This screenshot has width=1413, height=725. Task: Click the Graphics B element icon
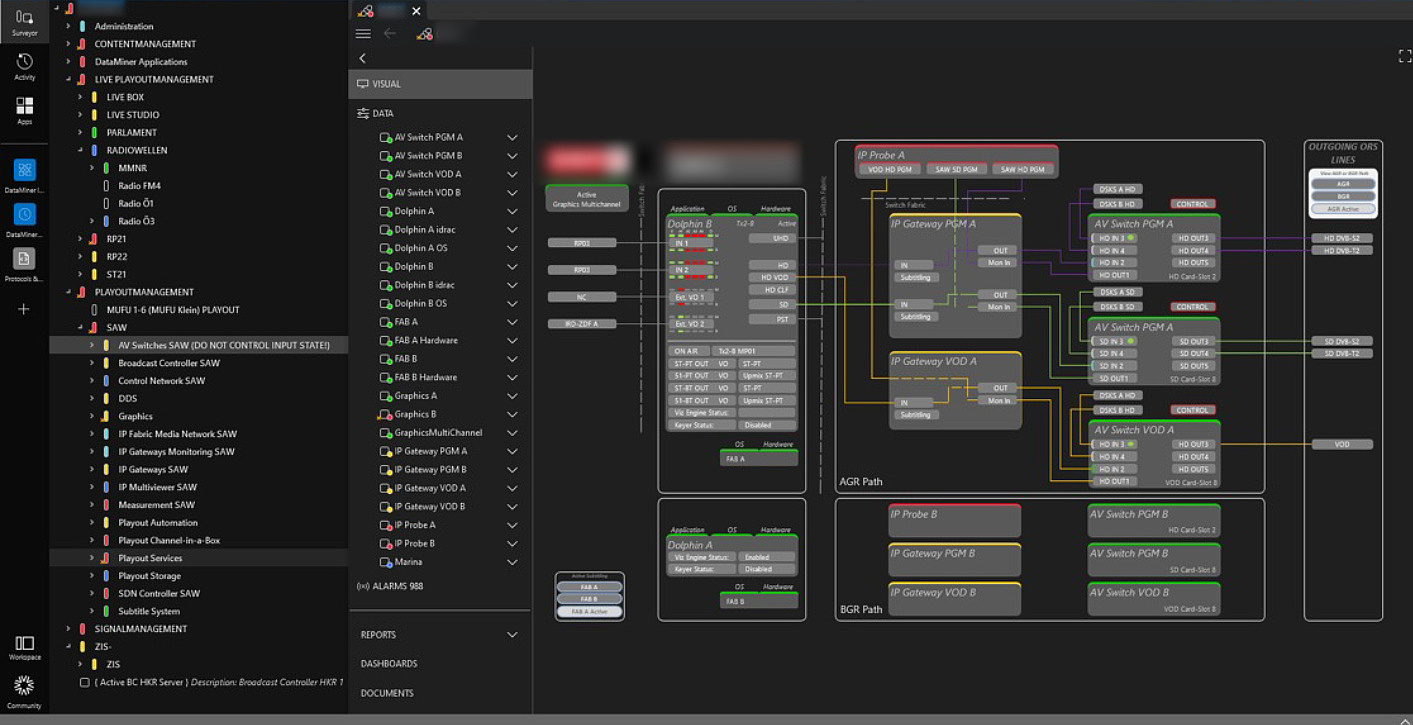click(385, 415)
